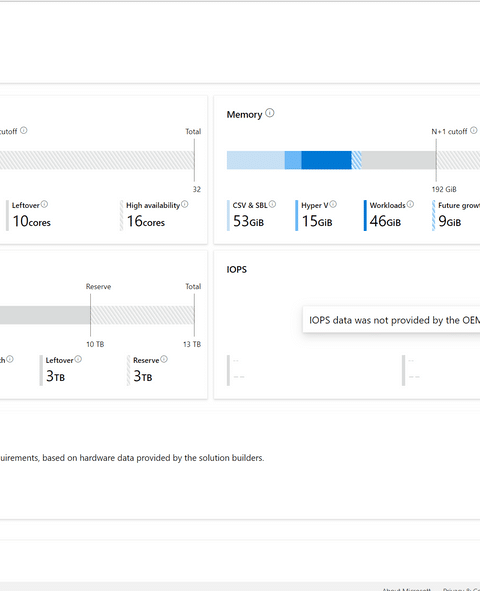Image resolution: width=480 pixels, height=591 pixels.
Task: Click the Memory section heading
Action: (244, 115)
